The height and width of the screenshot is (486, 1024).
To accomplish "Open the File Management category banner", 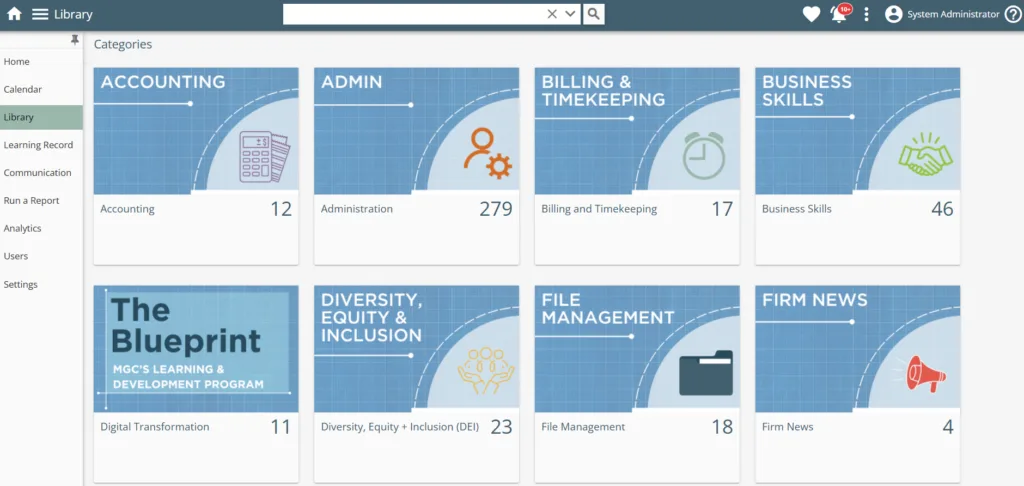I will [x=637, y=349].
